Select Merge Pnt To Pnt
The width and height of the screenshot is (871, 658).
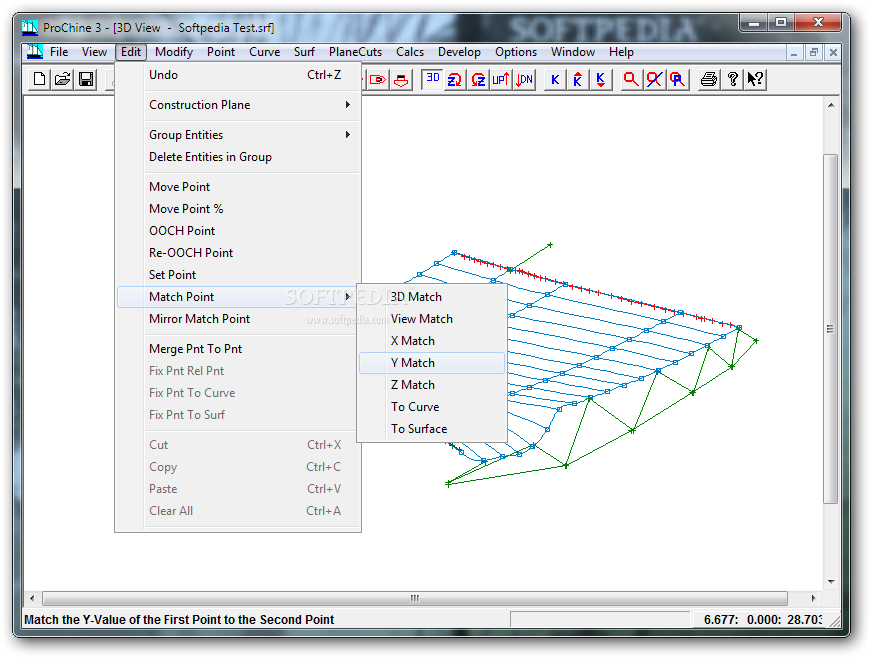(239, 349)
